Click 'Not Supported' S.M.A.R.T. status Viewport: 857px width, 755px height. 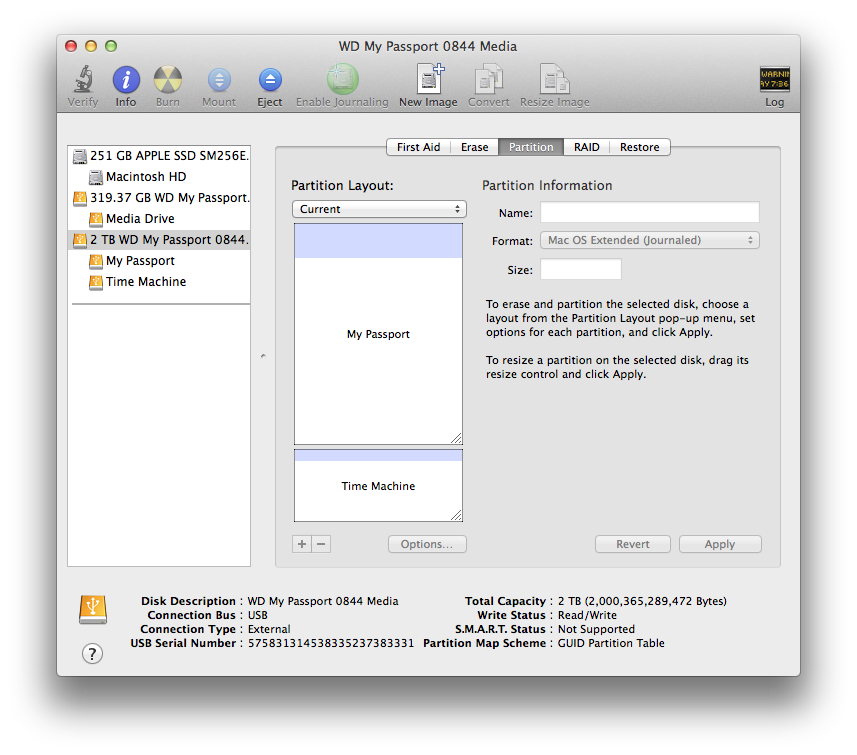596,629
